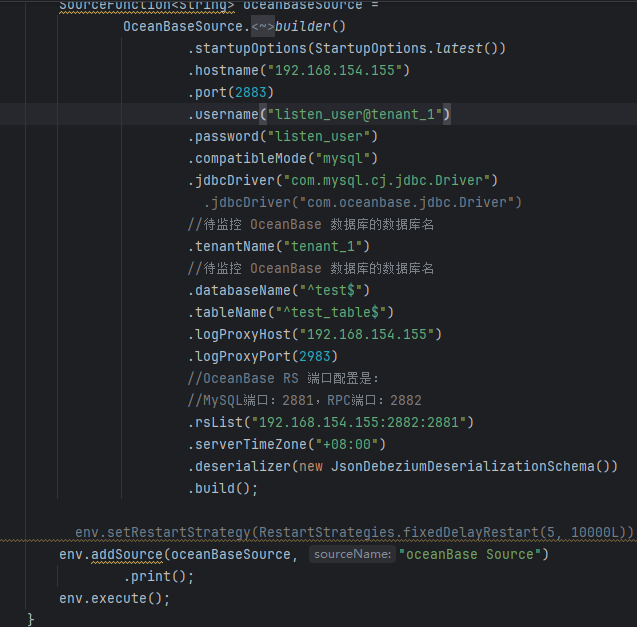Screen dimensions: 637x627
Task: Click the logProxyHost "192.168.154.155" string
Action: 367,334
